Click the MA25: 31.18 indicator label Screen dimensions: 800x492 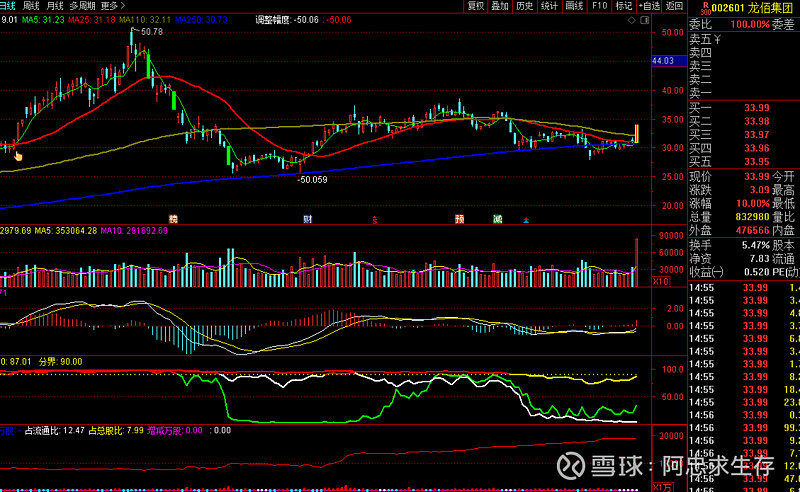[x=92, y=20]
